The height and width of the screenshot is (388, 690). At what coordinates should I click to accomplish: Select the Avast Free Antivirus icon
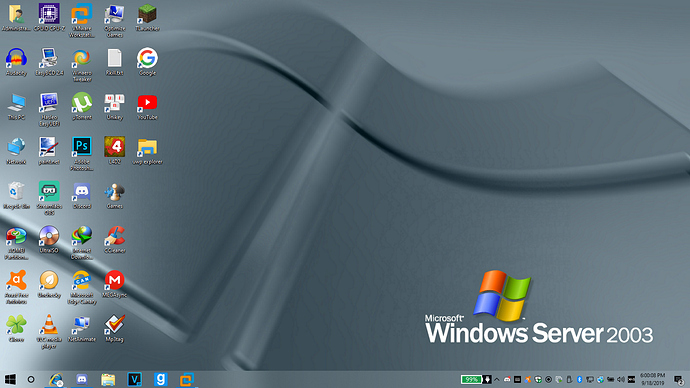16,287
